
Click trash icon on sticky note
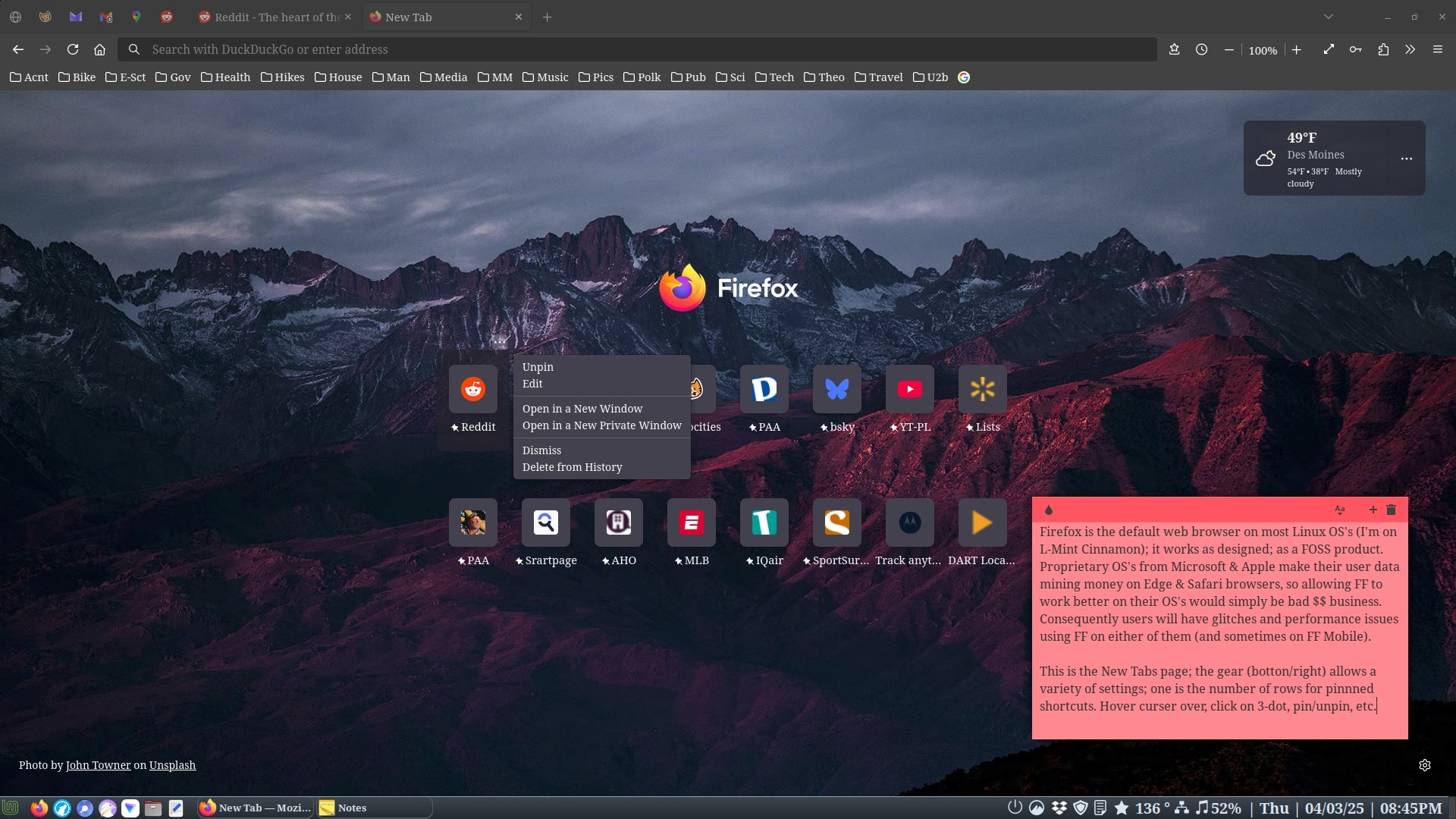tap(1391, 510)
